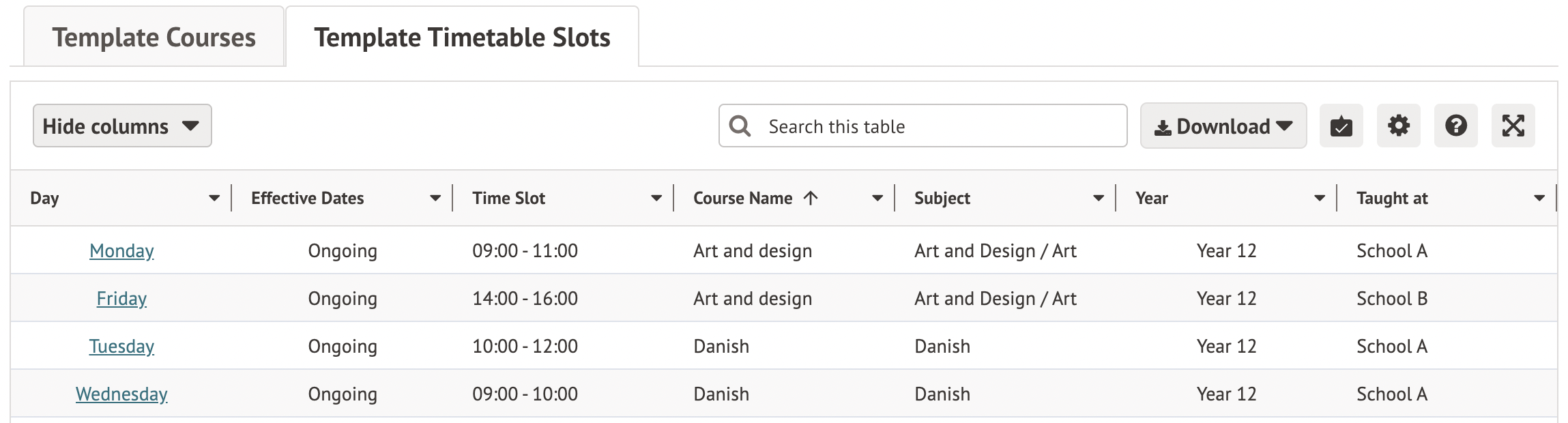Click the calendar check icon button

click(1341, 126)
